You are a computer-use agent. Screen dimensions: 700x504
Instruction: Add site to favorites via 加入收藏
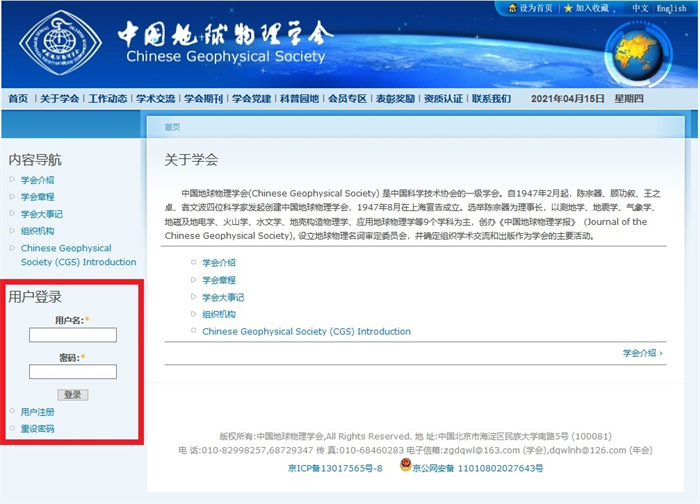(592, 8)
